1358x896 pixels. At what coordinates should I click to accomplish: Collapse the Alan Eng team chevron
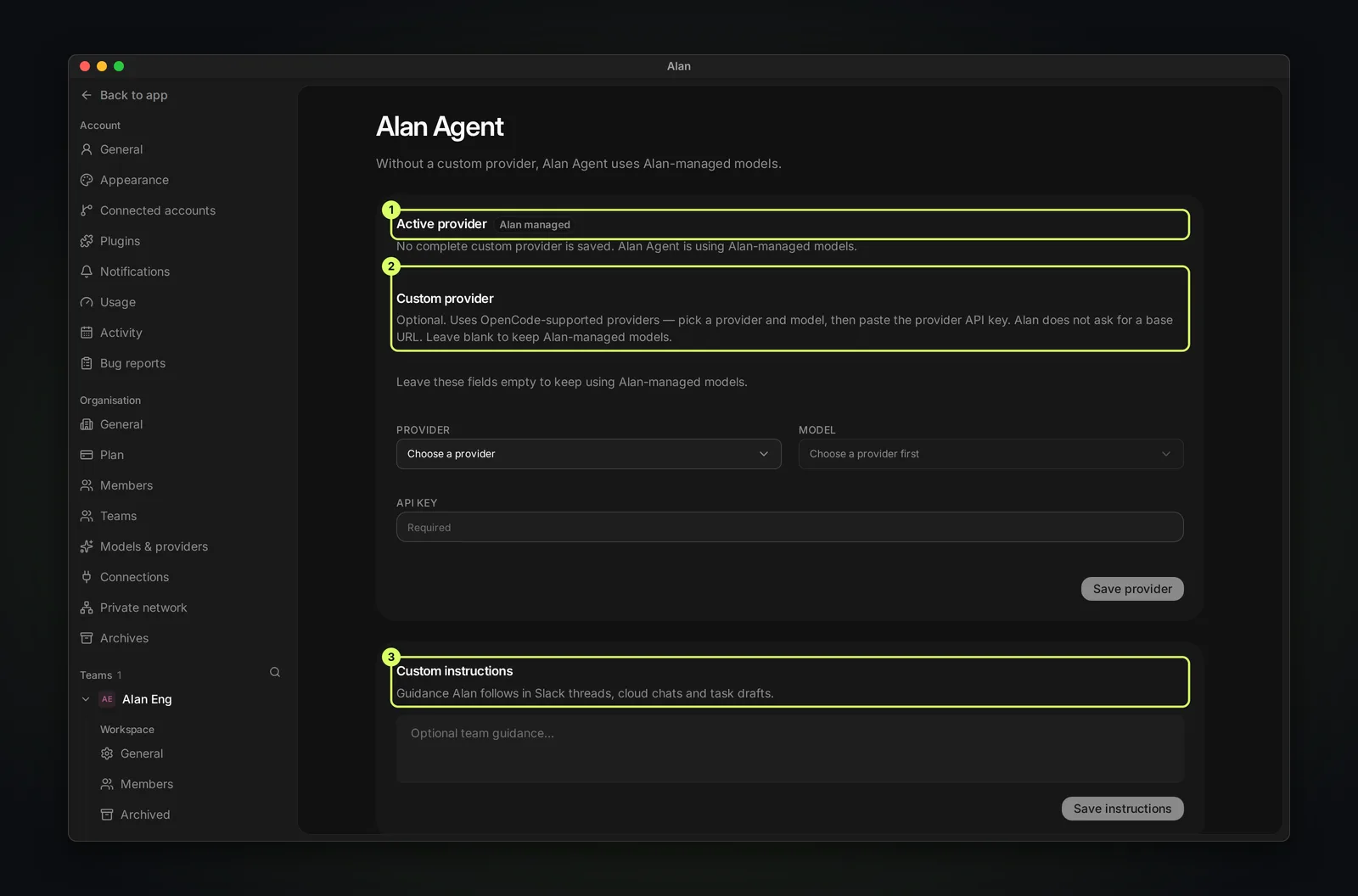pyautogui.click(x=86, y=699)
